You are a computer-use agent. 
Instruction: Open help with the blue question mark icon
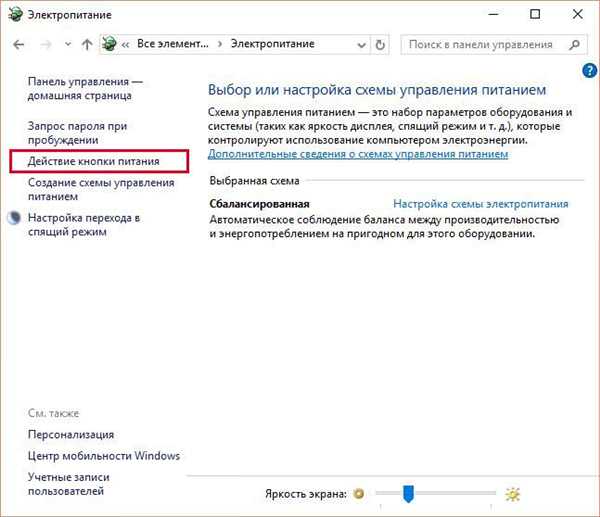(589, 70)
